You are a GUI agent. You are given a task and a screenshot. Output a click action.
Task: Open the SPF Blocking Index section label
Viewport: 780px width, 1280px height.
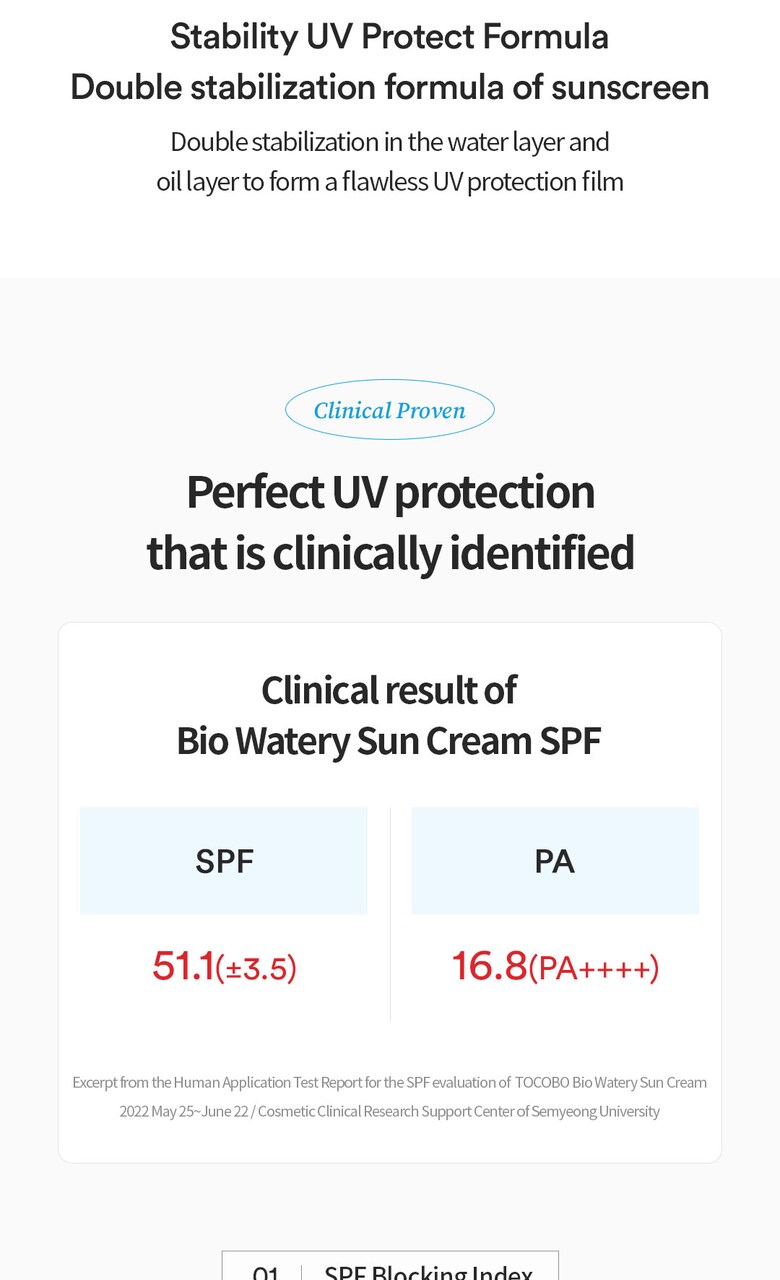tap(428, 1272)
